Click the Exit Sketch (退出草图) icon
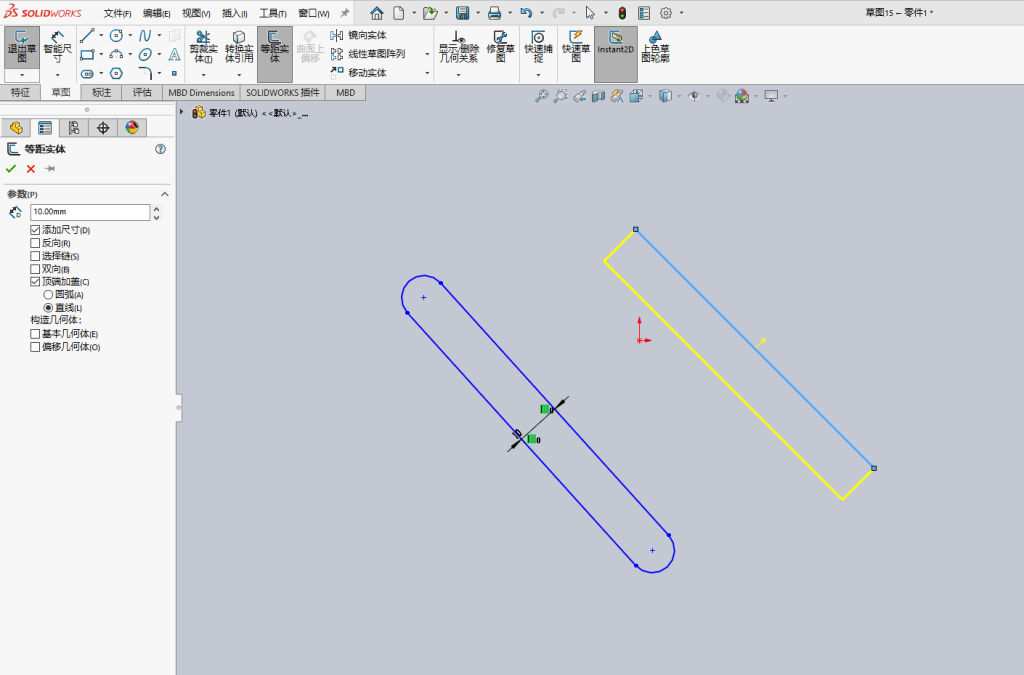Viewport: 1024px width, 675px height. click(x=22, y=46)
